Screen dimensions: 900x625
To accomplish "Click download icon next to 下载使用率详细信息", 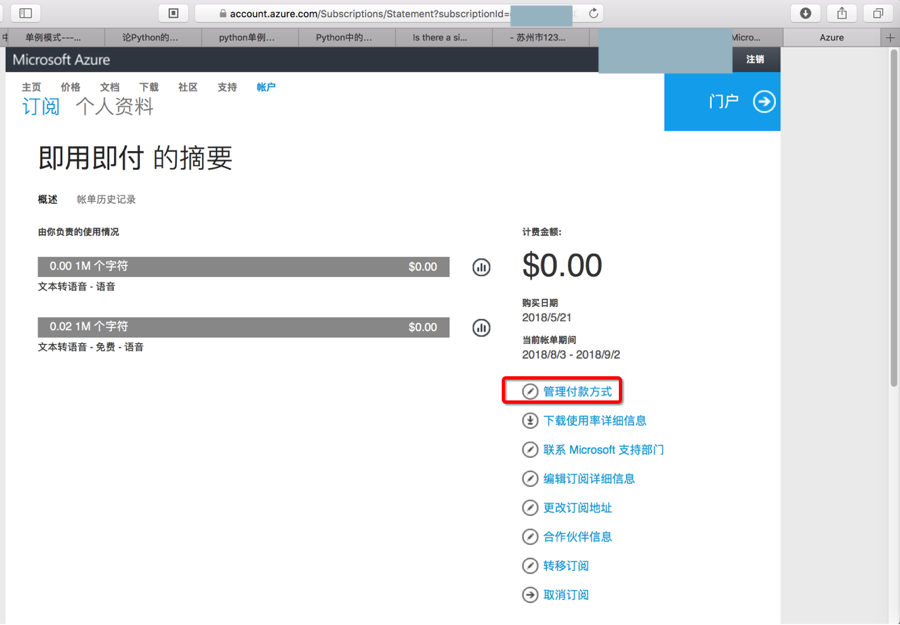I will point(530,421).
